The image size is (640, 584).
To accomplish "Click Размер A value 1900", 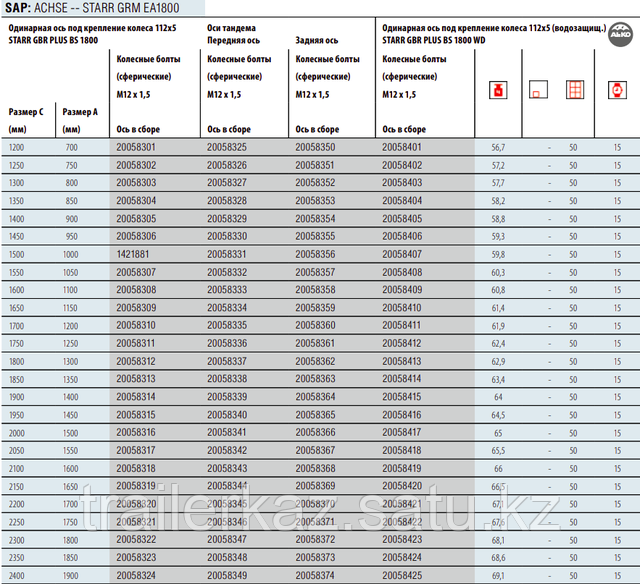I will click(x=70, y=575).
